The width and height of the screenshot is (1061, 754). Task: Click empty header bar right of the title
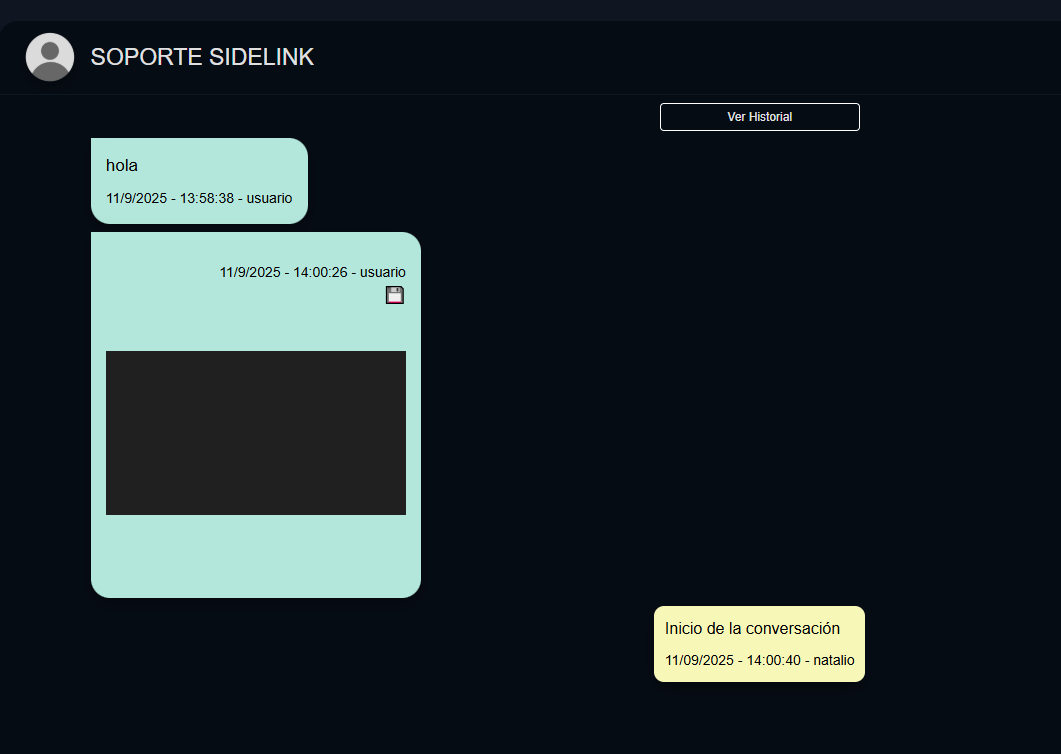pyautogui.click(x=680, y=58)
